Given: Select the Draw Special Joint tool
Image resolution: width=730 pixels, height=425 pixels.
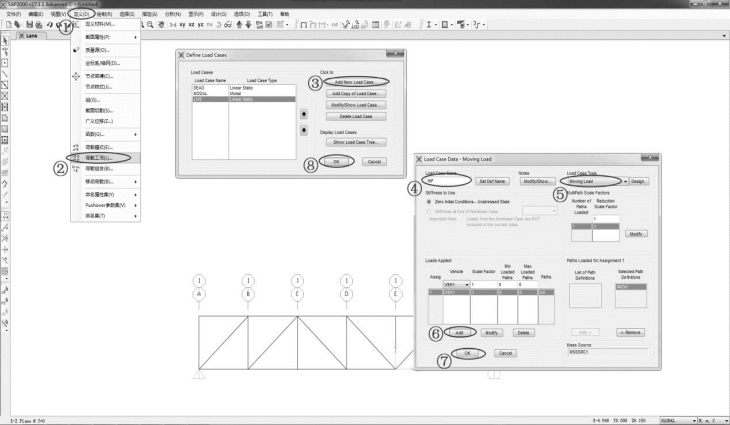Looking at the screenshot, I should (5, 63).
